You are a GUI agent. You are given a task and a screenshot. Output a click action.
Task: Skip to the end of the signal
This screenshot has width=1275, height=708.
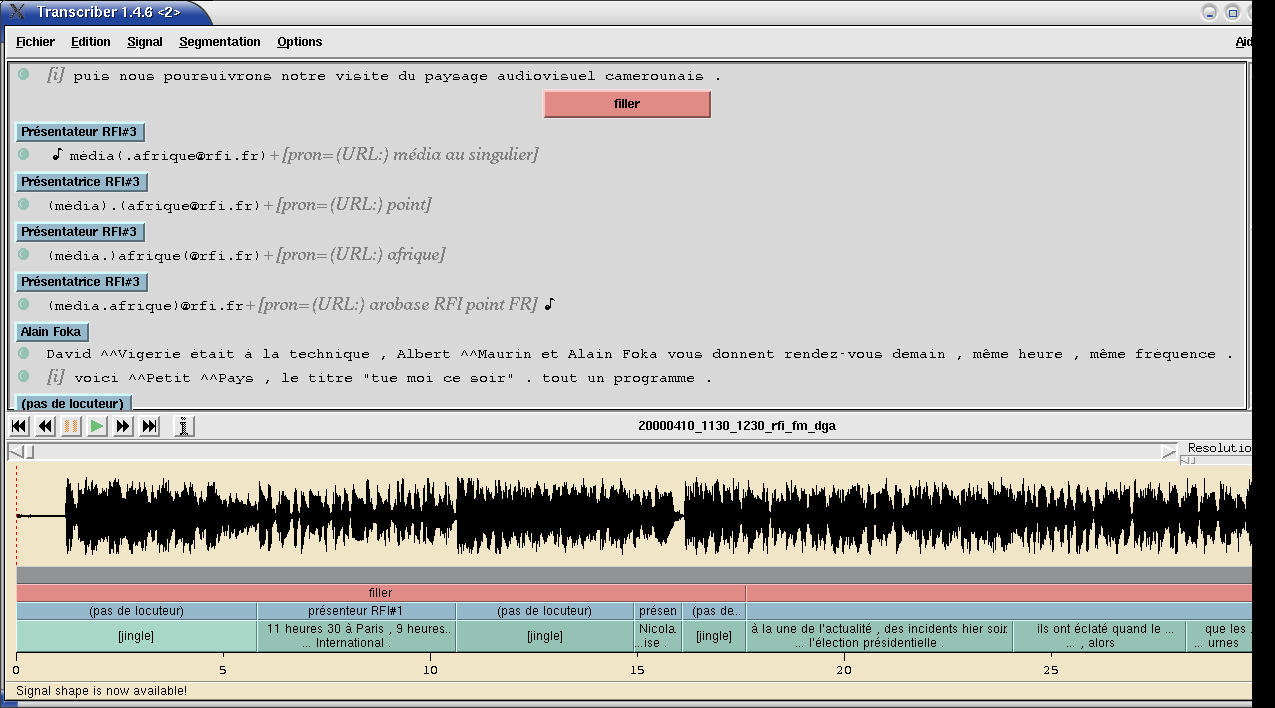[149, 427]
